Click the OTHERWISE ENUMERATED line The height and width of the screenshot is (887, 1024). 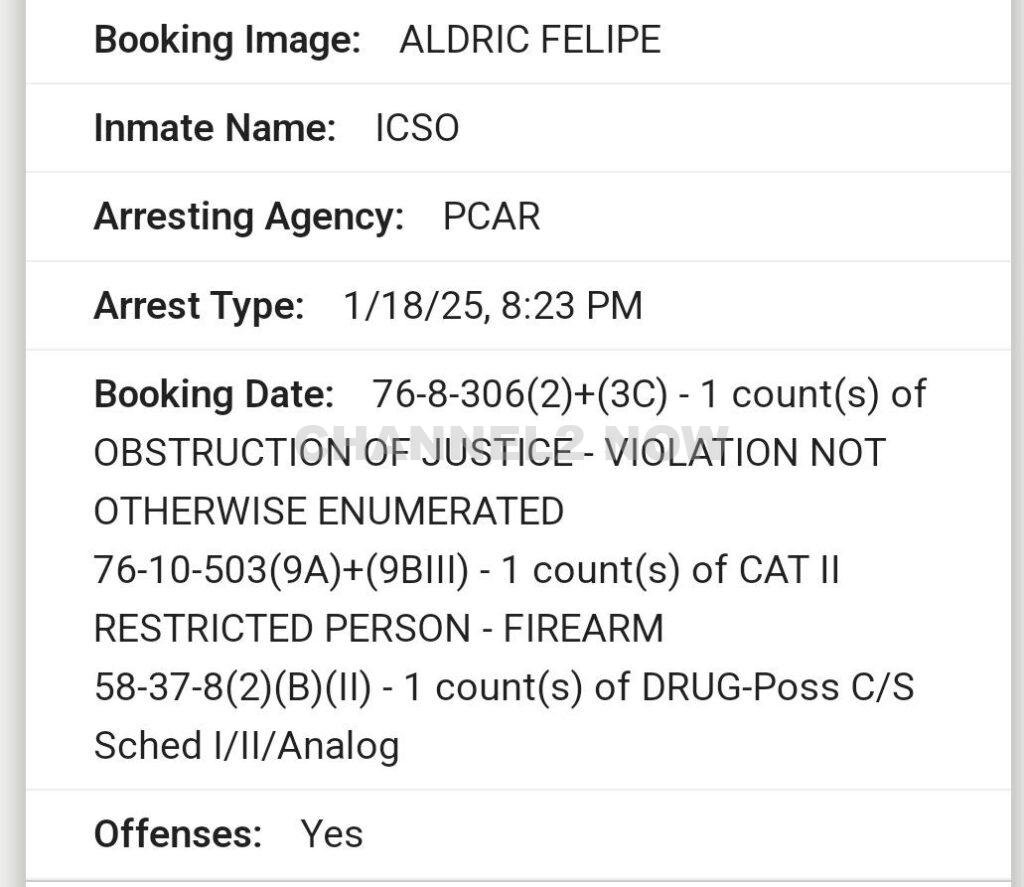(x=328, y=511)
